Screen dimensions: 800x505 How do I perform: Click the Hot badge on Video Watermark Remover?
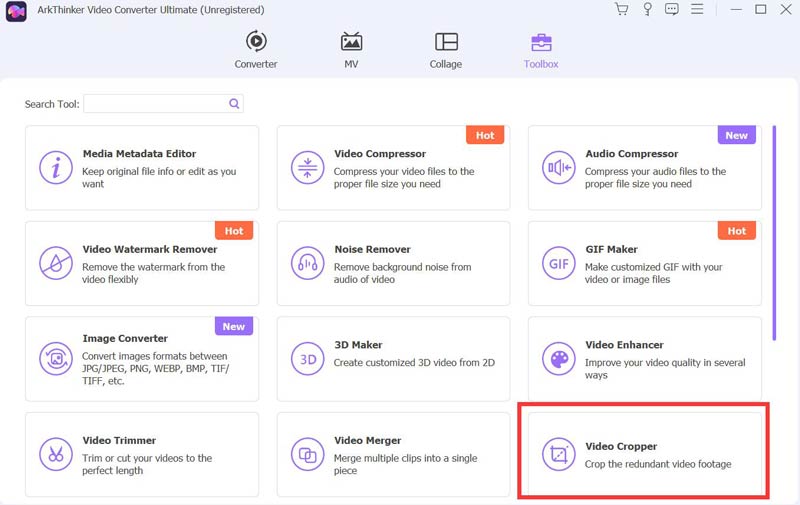click(x=234, y=231)
